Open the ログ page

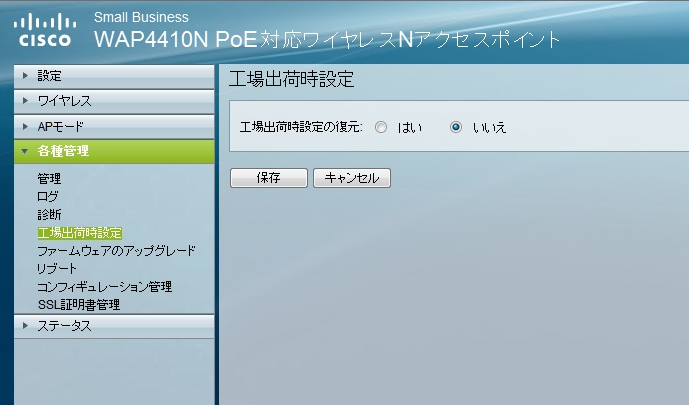(47, 196)
